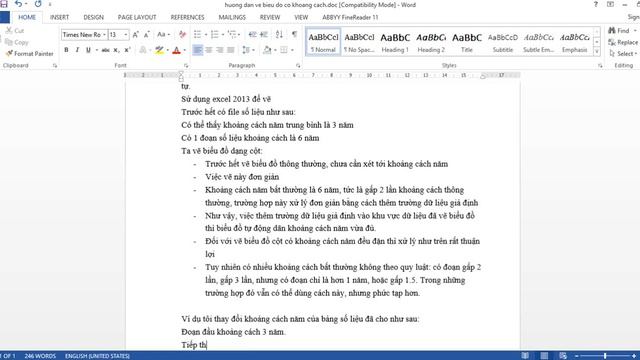Click the Grow Font icon
This screenshot has height=360, width=640.
tap(136, 35)
